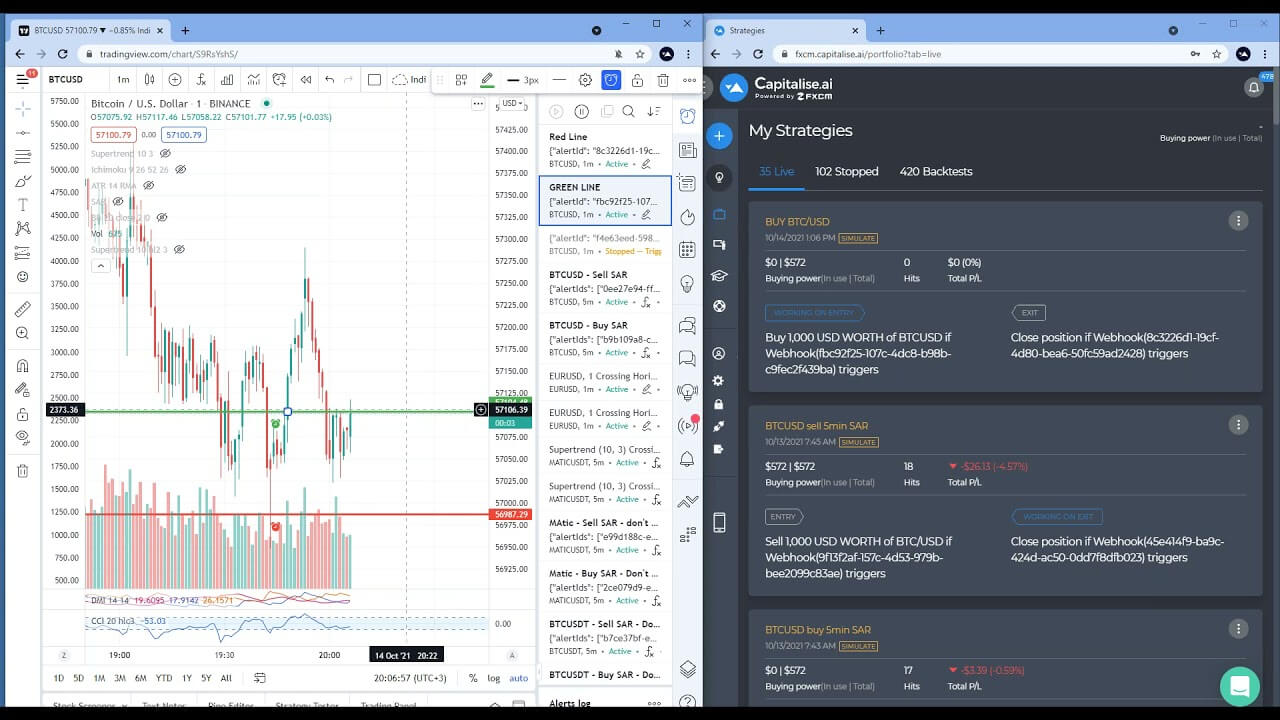The height and width of the screenshot is (720, 1280).
Task: Open notifications bell in TradingView sidebar
Action: pyautogui.click(x=687, y=459)
